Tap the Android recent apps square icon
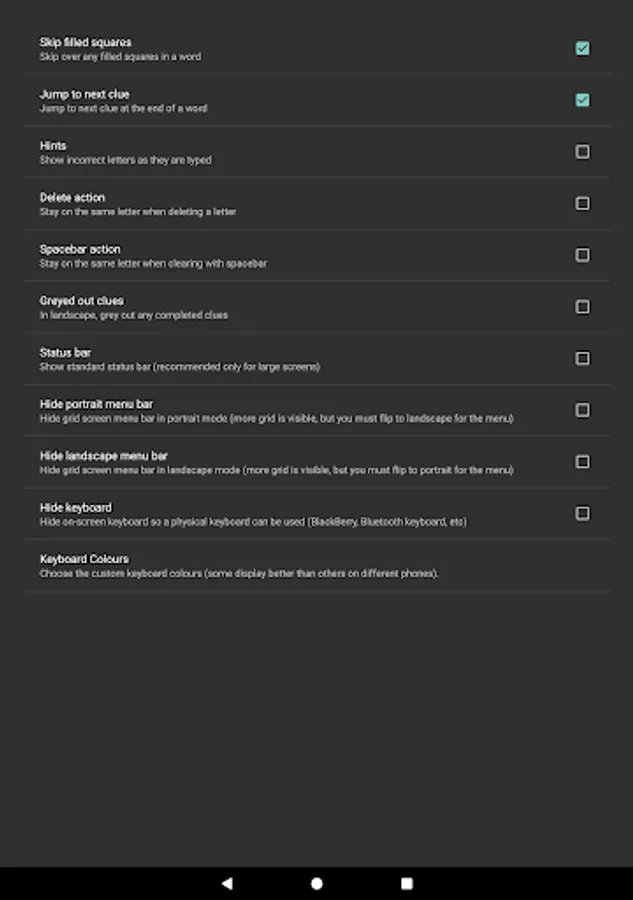This screenshot has height=900, width=633. 407,883
